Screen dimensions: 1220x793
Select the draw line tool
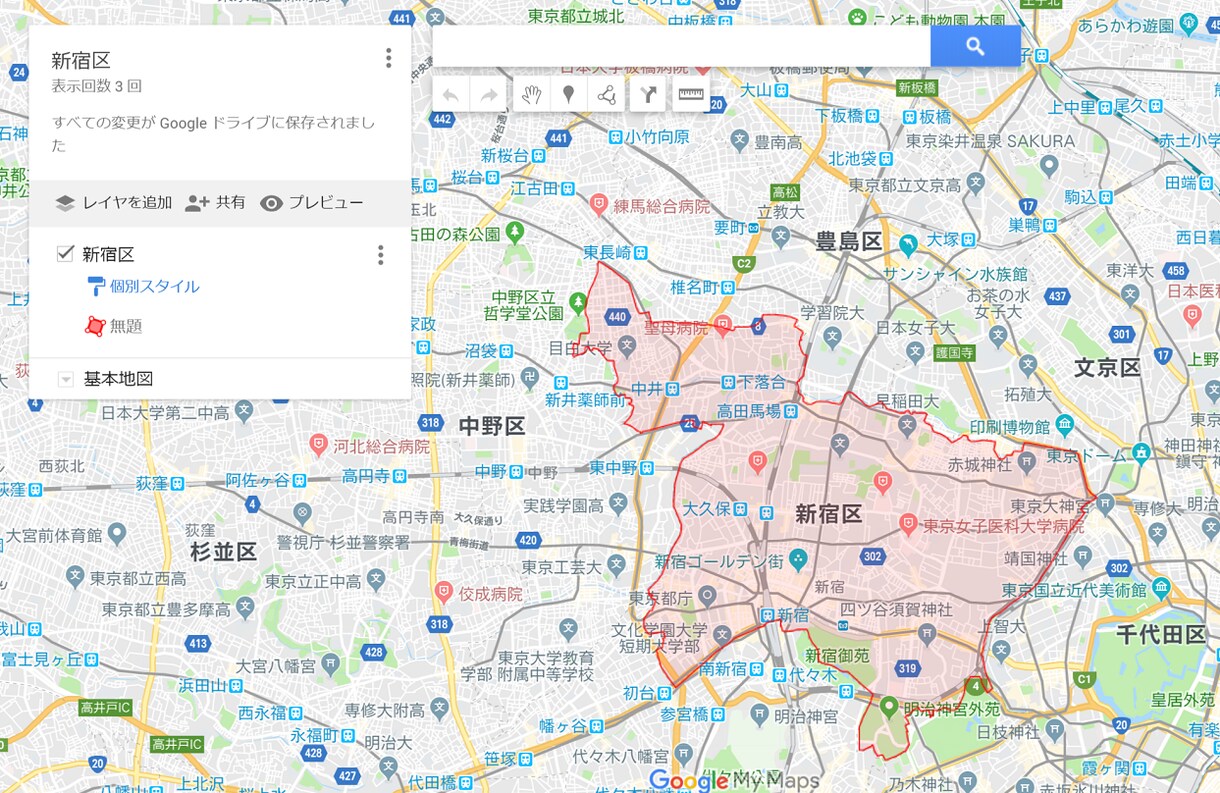(607, 95)
